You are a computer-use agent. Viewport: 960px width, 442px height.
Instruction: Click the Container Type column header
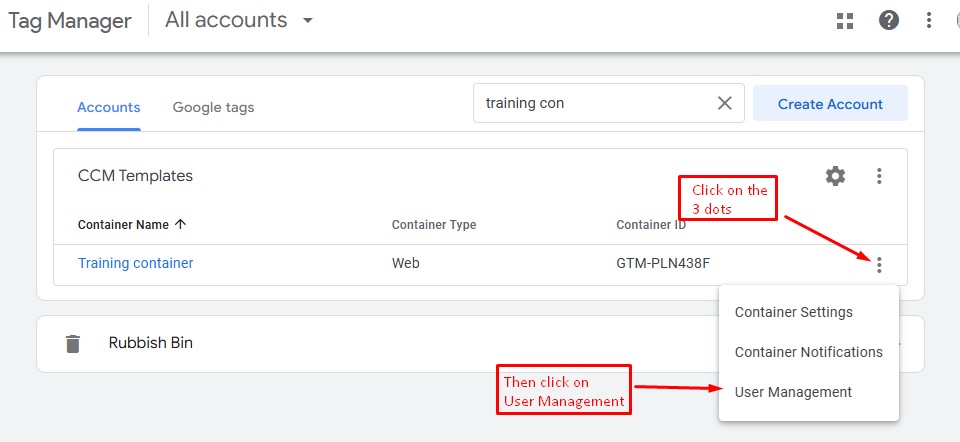[434, 225]
